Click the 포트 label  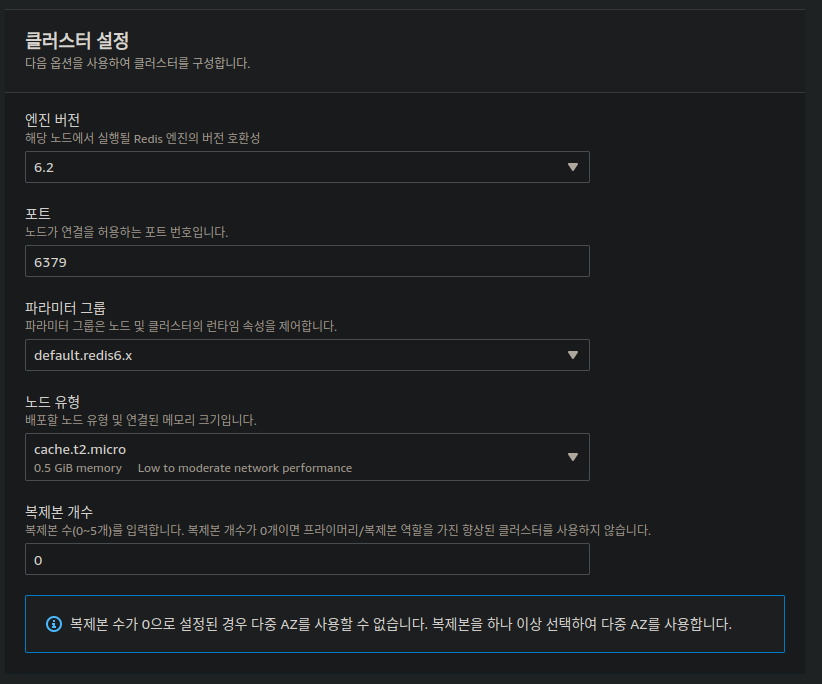click(x=38, y=214)
